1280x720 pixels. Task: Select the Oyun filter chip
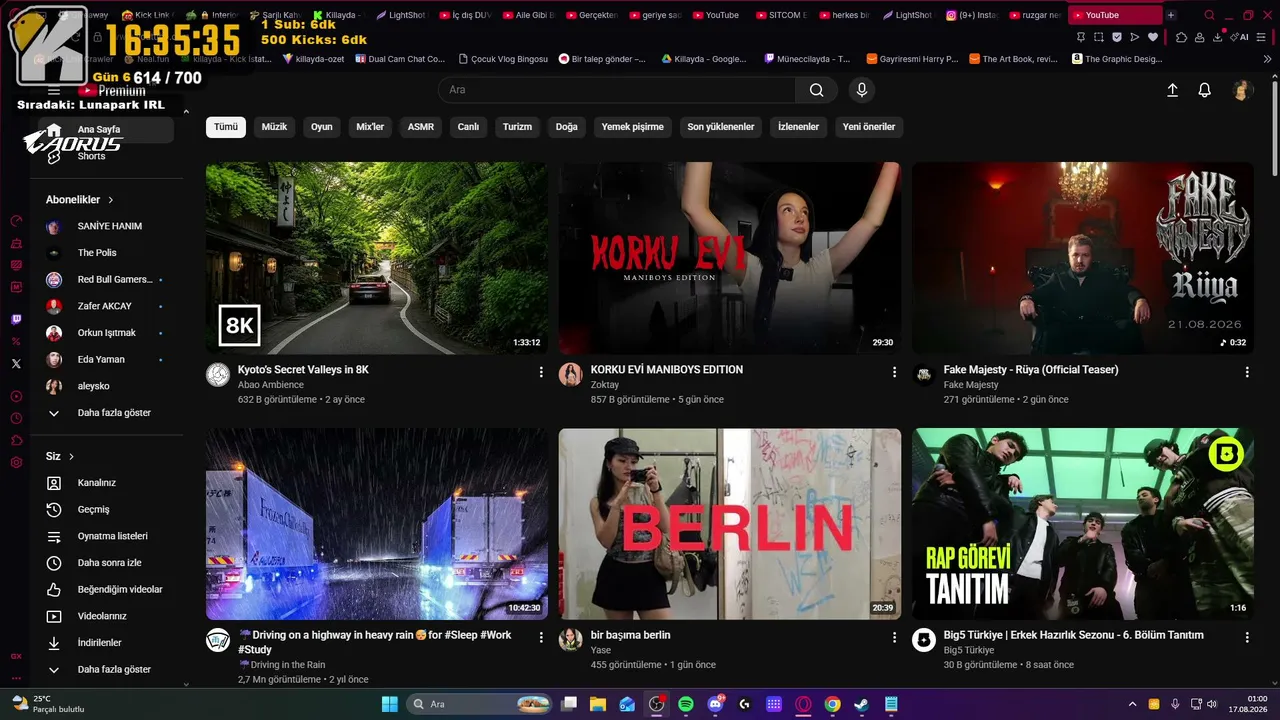coord(321,127)
